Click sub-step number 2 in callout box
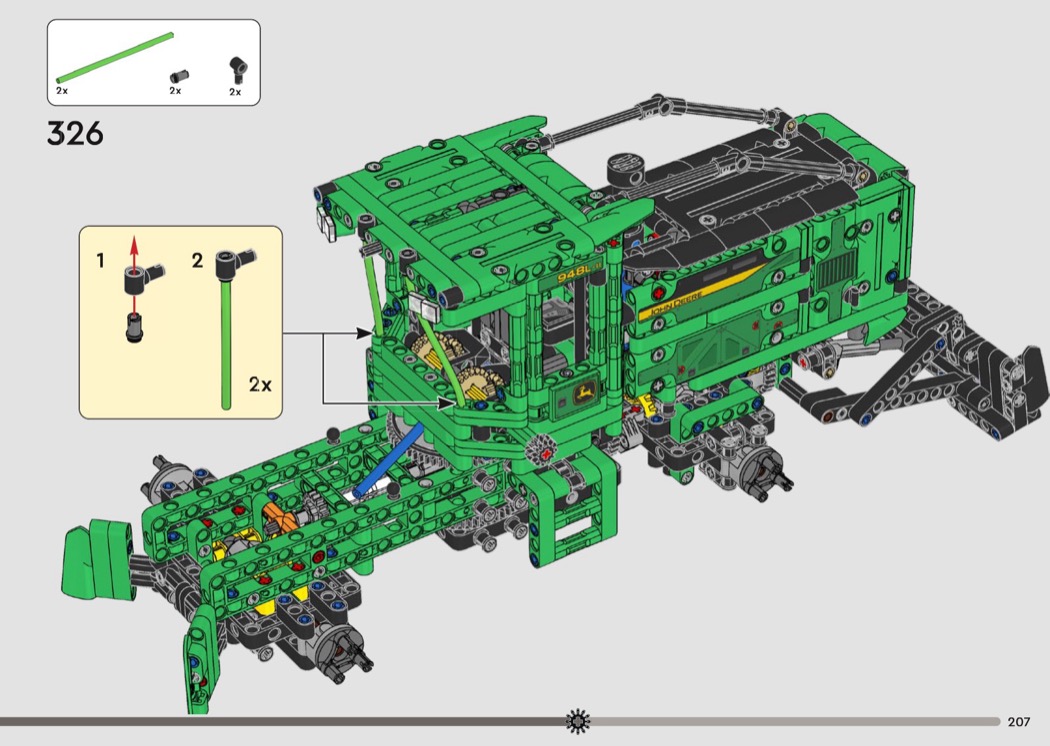Image resolution: width=1050 pixels, height=746 pixels. (197, 262)
